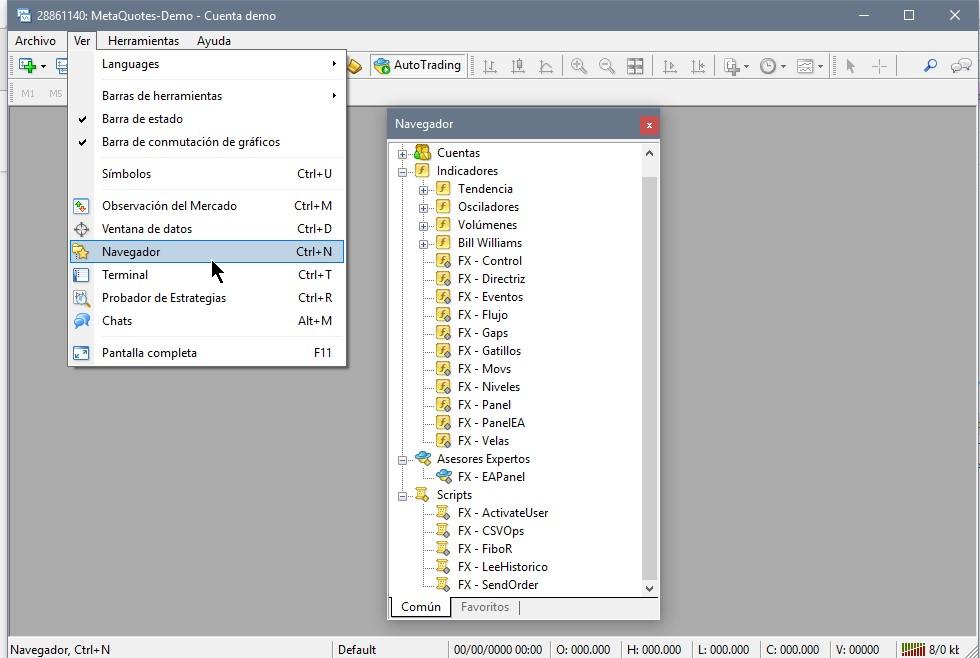
Task: Click the FX - EAPanel expert advisor icon
Action: 444,477
